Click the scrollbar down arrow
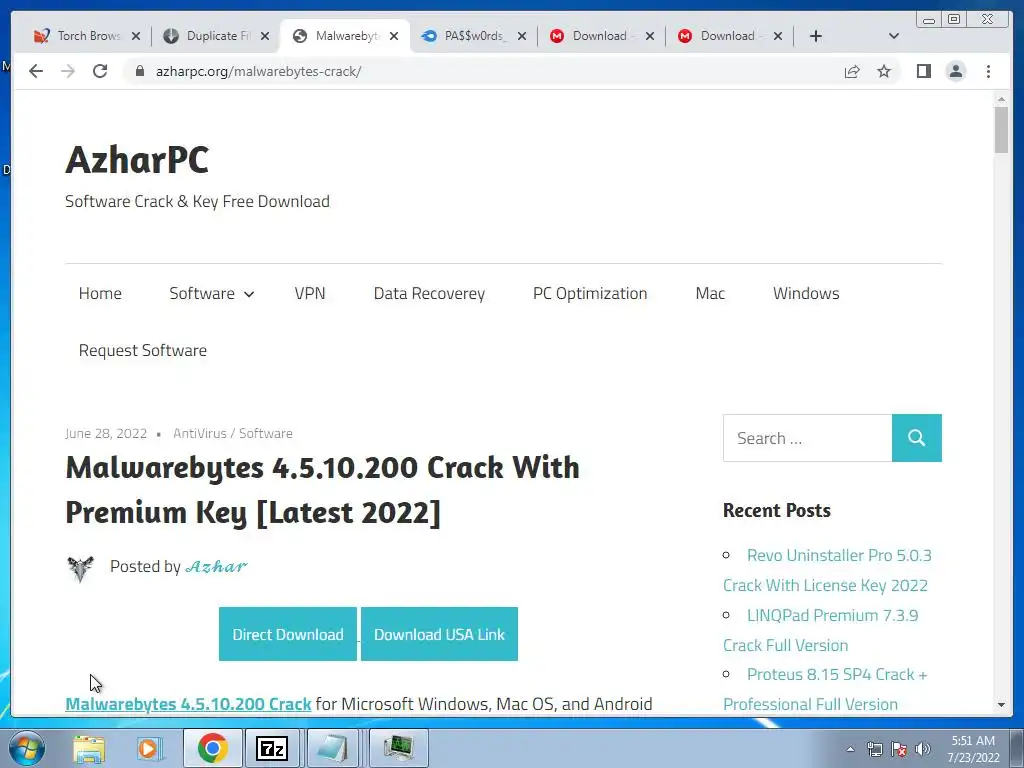This screenshot has height=768, width=1024. click(x=1001, y=705)
